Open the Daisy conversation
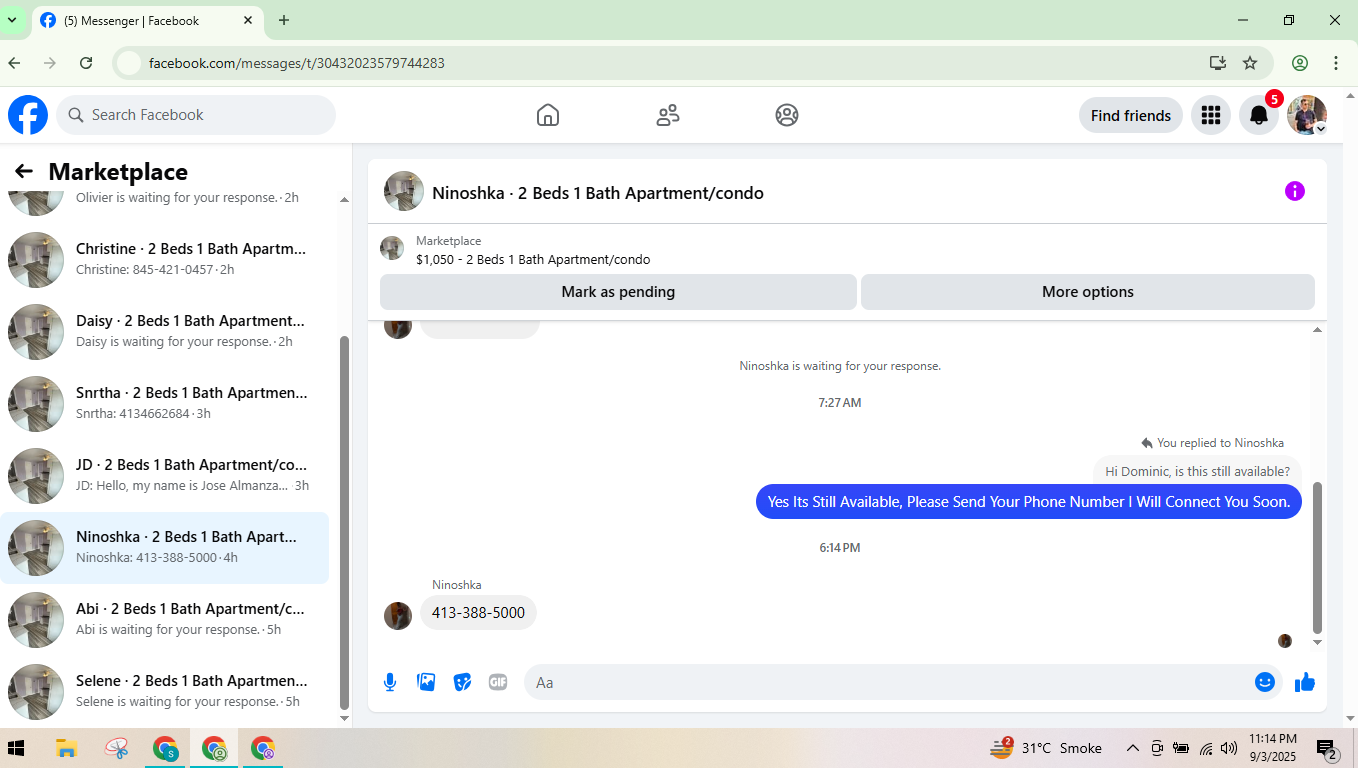1358x768 pixels. tap(165, 332)
